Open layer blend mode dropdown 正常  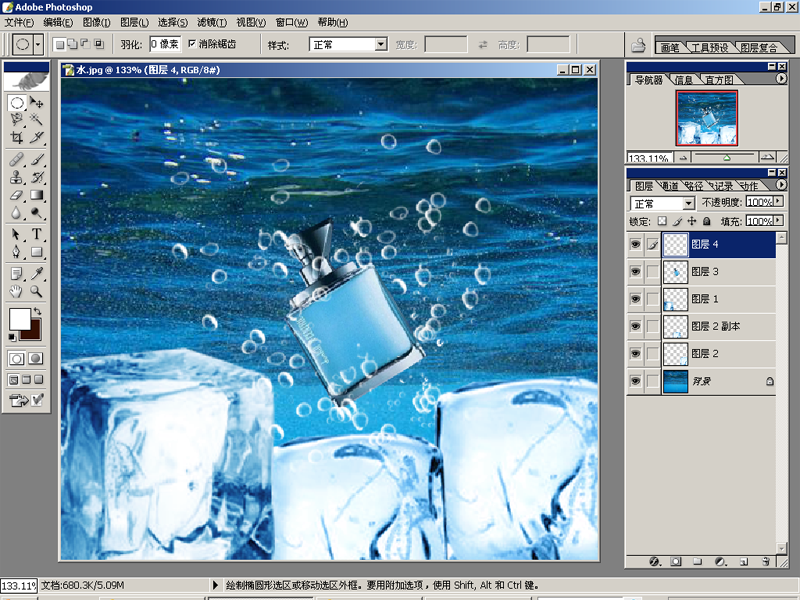[x=688, y=204]
